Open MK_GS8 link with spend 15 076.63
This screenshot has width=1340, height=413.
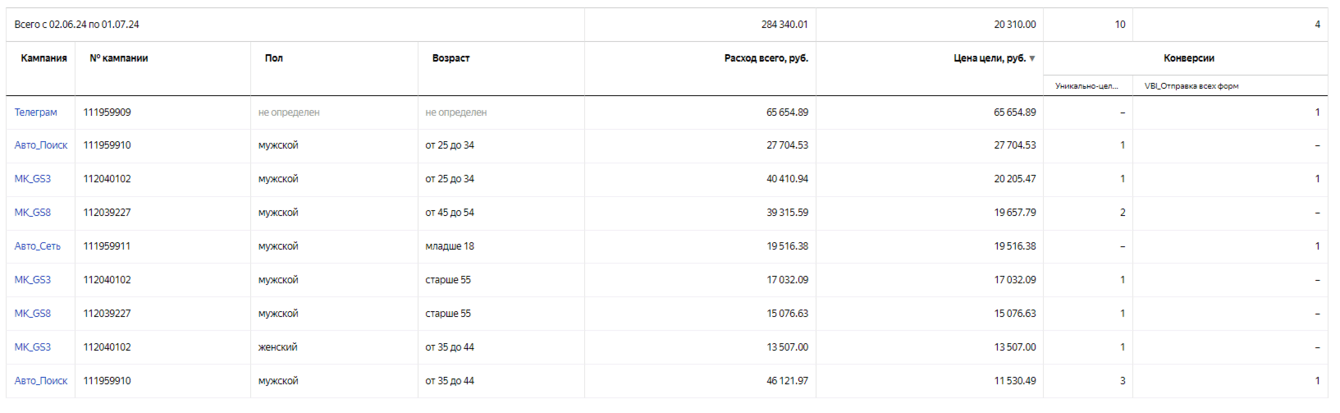point(32,314)
